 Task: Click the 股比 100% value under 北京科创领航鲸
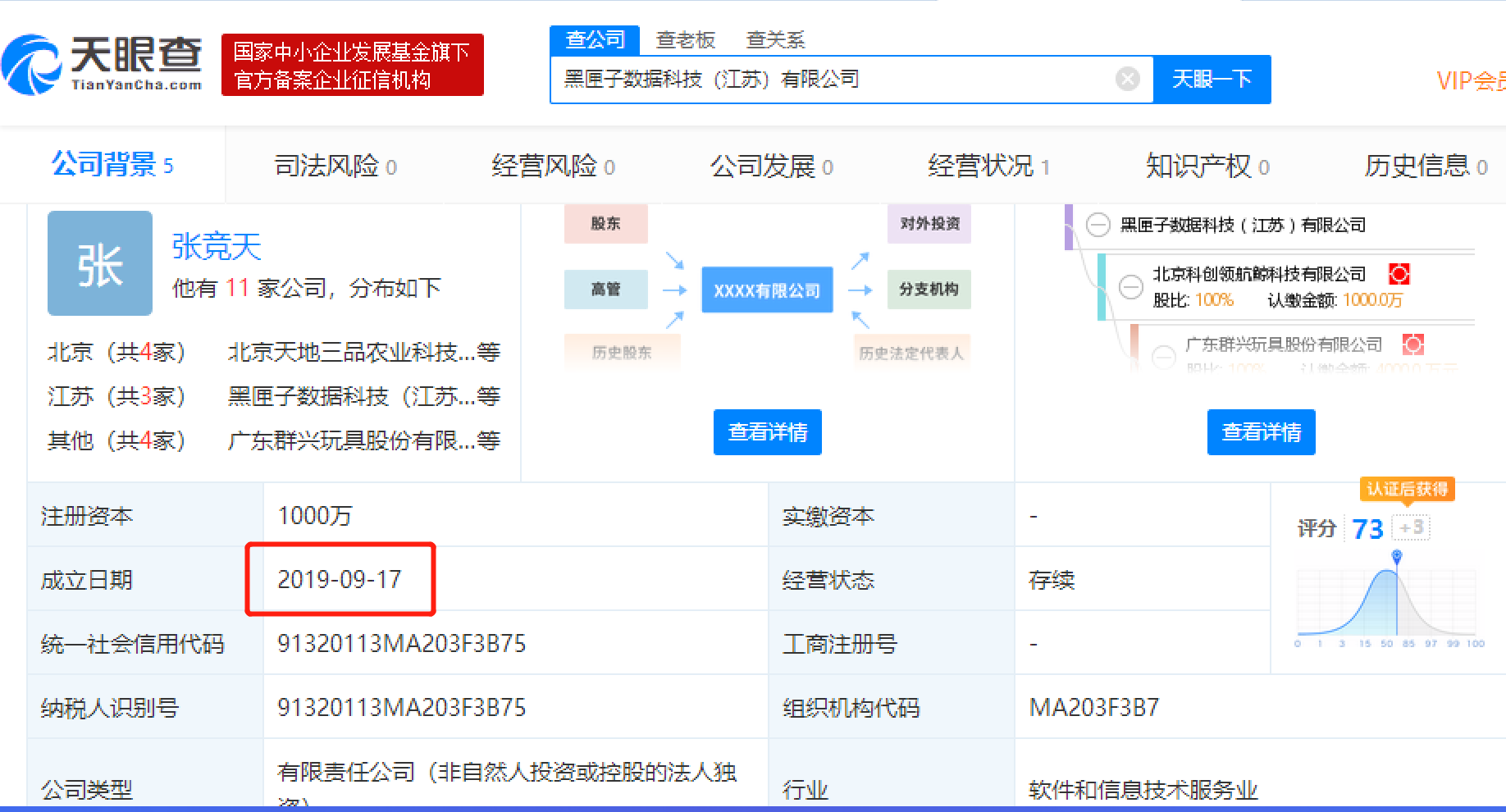click(1214, 300)
